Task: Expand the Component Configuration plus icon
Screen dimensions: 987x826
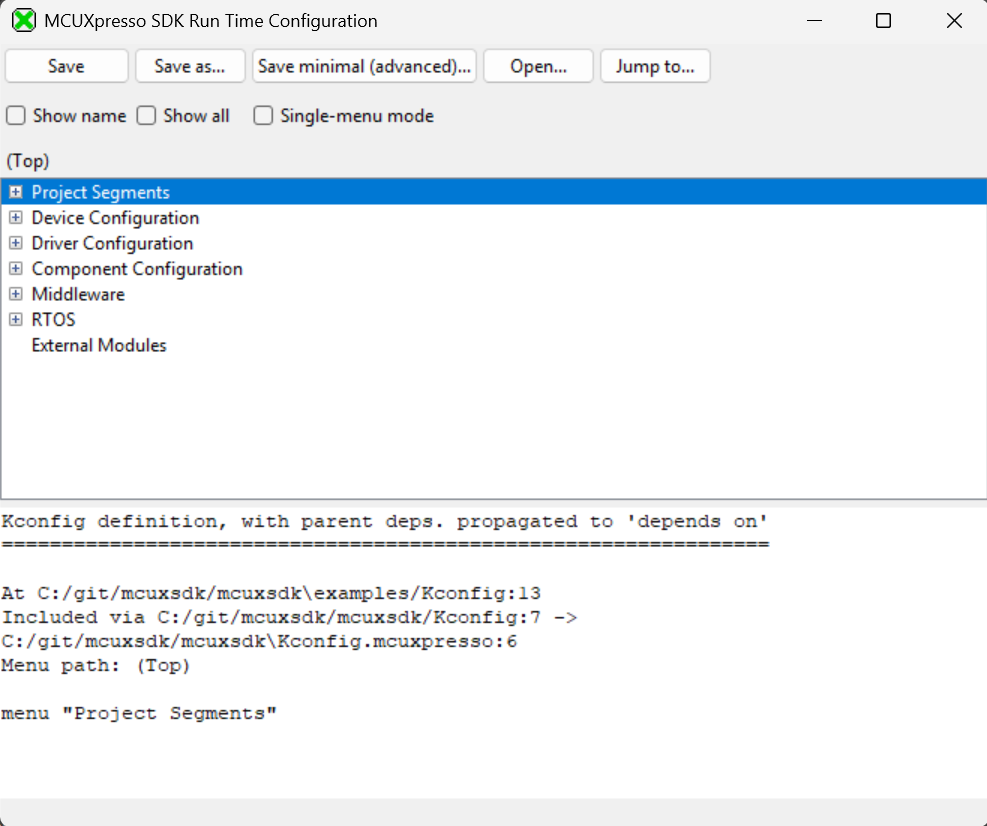Action: click(x=15, y=268)
